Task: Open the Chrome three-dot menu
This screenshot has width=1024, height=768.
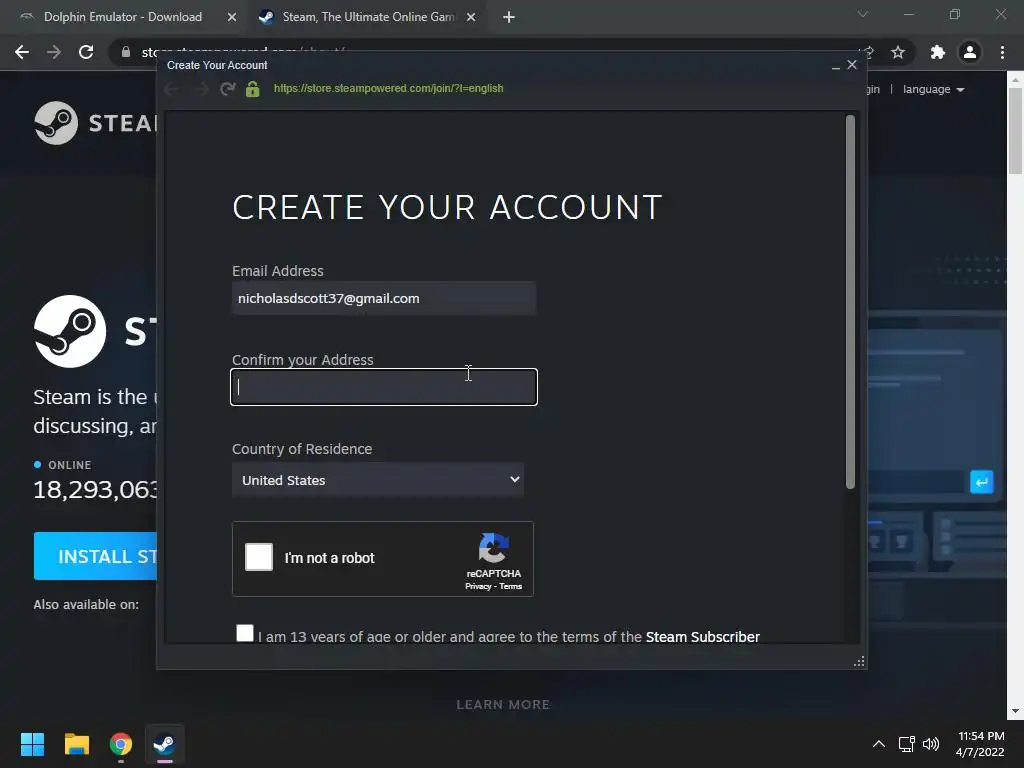Action: tap(1002, 52)
